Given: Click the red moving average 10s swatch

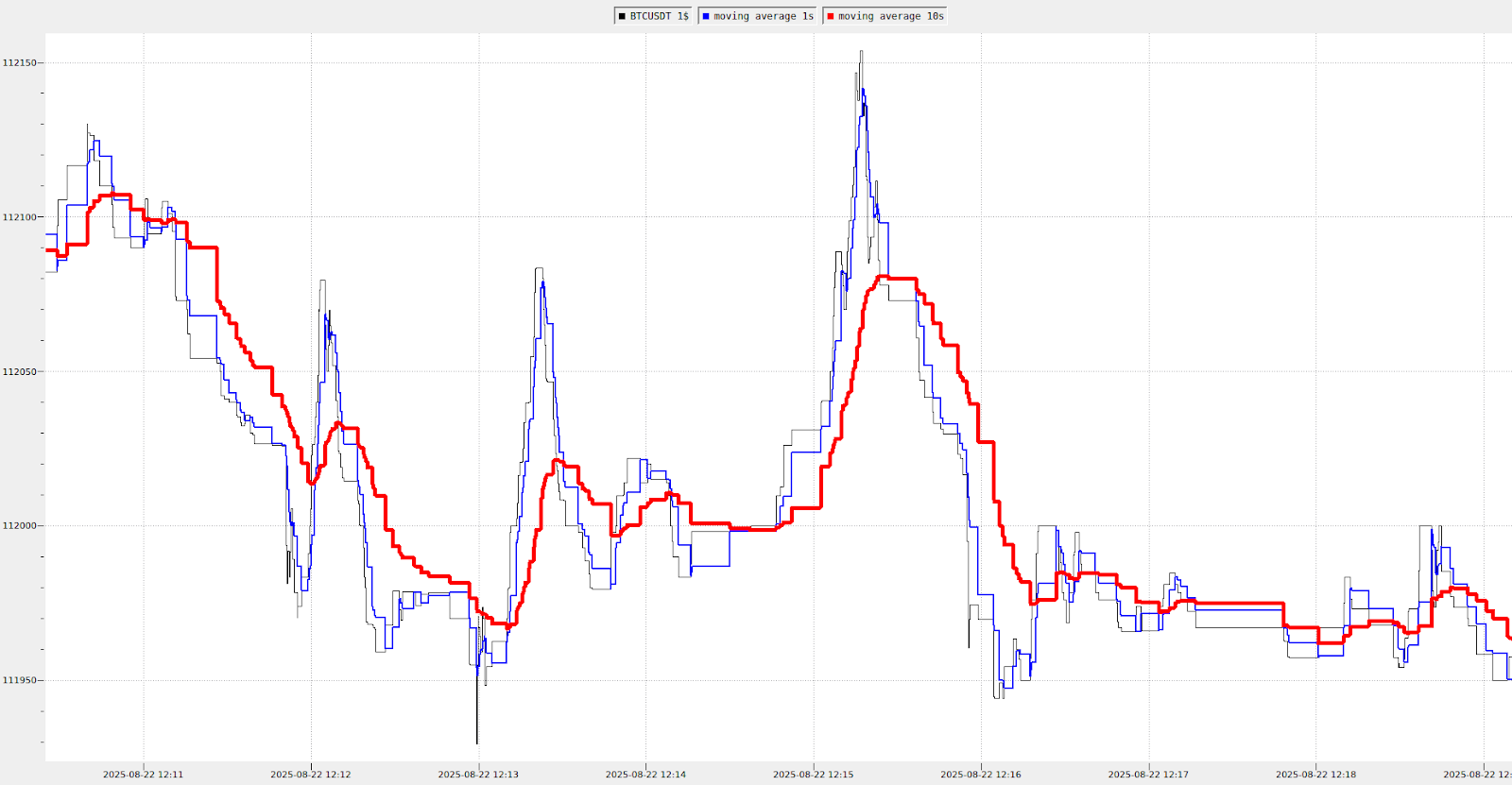Looking at the screenshot, I should (830, 16).
